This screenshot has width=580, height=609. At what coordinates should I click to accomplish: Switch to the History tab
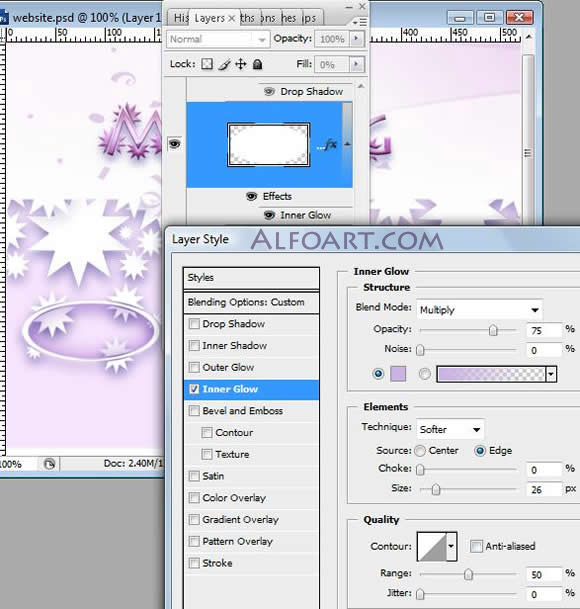click(180, 18)
